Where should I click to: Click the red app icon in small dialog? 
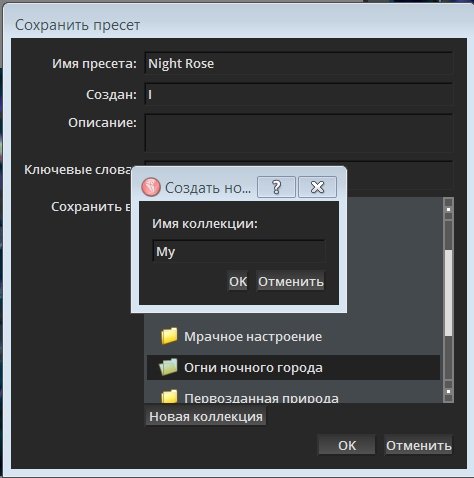(x=151, y=187)
